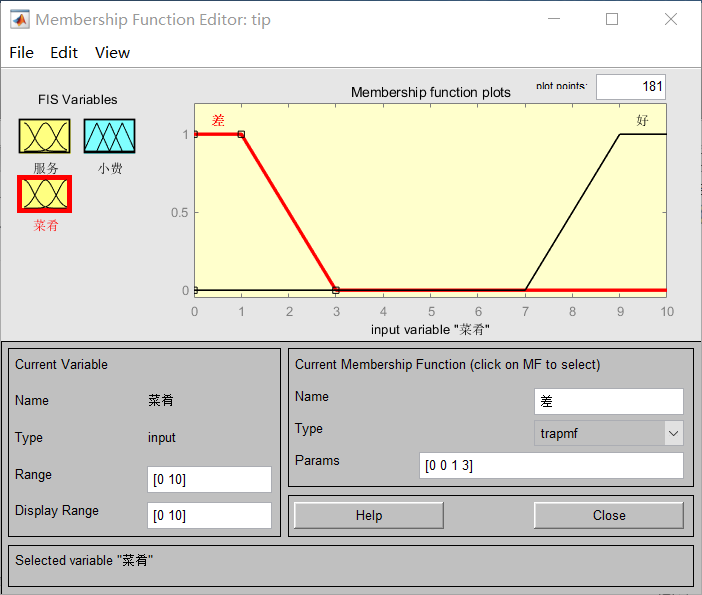
Task: Select the 菜肴 input variable icon
Action: click(44, 194)
